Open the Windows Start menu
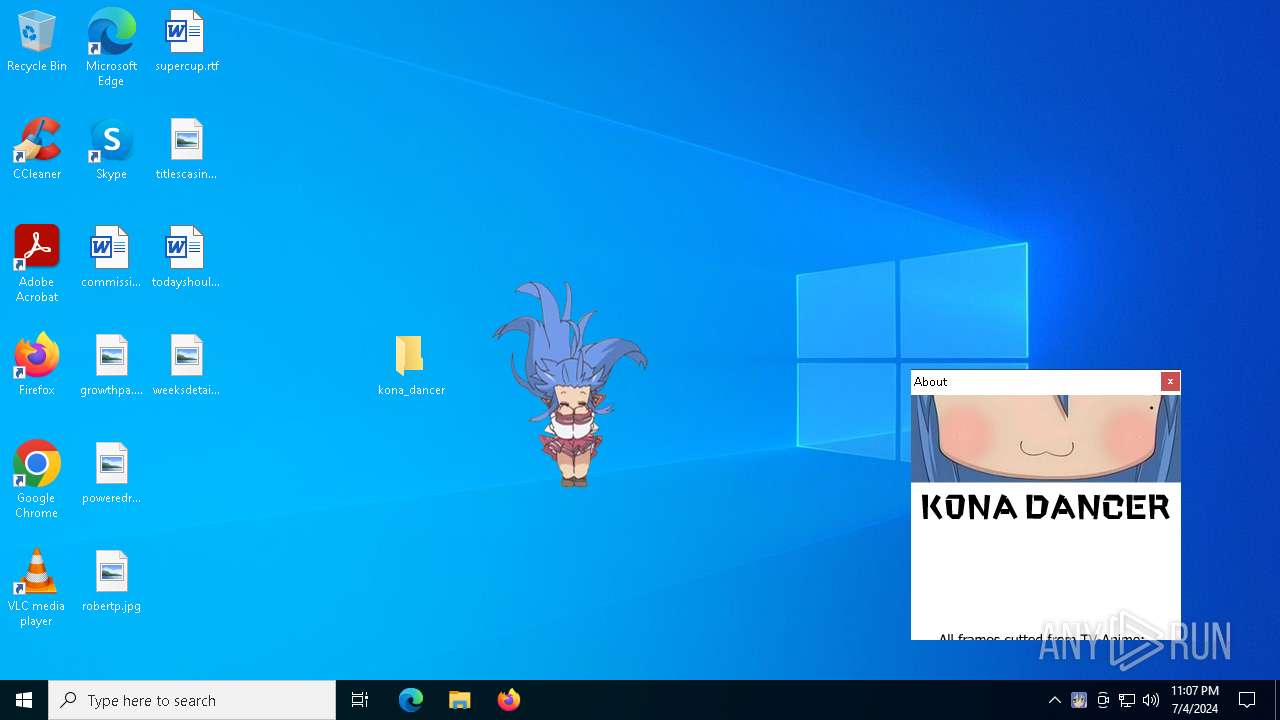Viewport: 1280px width, 720px height. pos(24,700)
